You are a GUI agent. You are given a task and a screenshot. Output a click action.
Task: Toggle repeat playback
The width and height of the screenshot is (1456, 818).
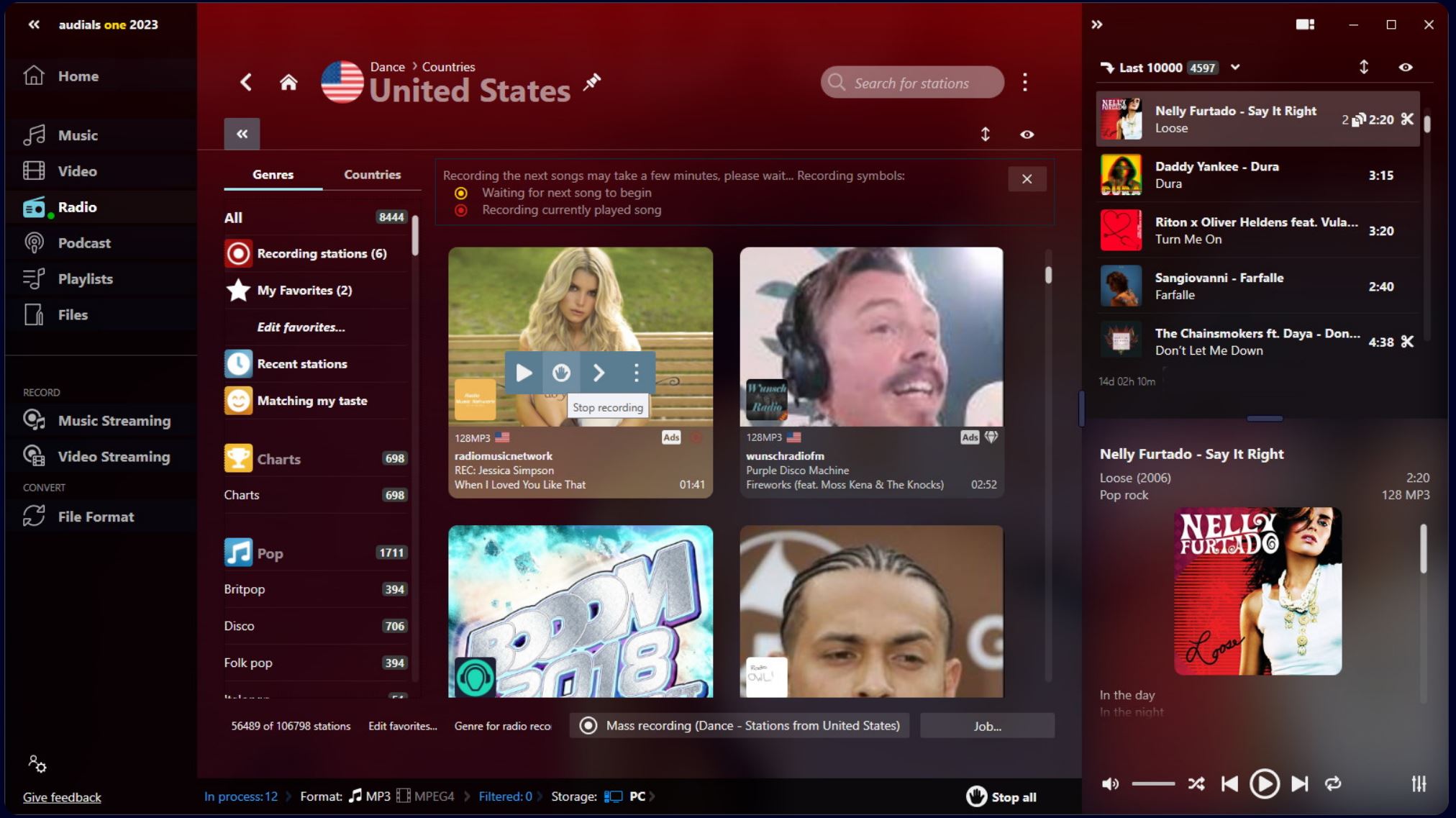1333,783
